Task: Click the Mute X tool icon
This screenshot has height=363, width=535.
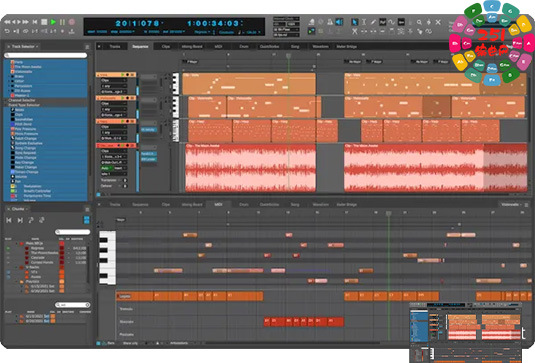Action: coord(438,22)
